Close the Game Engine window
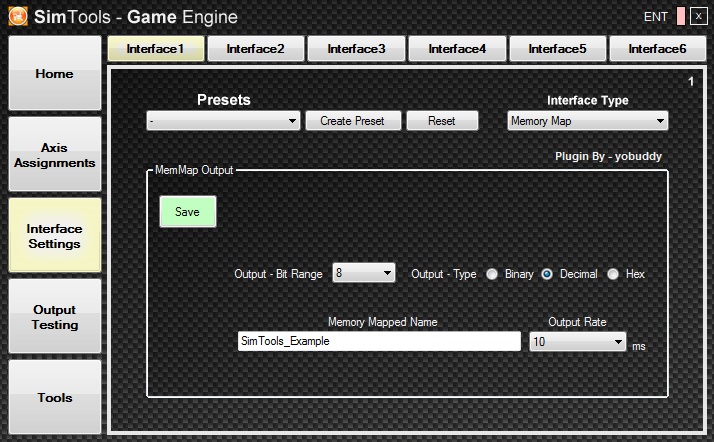The width and height of the screenshot is (714, 442). pyautogui.click(x=697, y=16)
